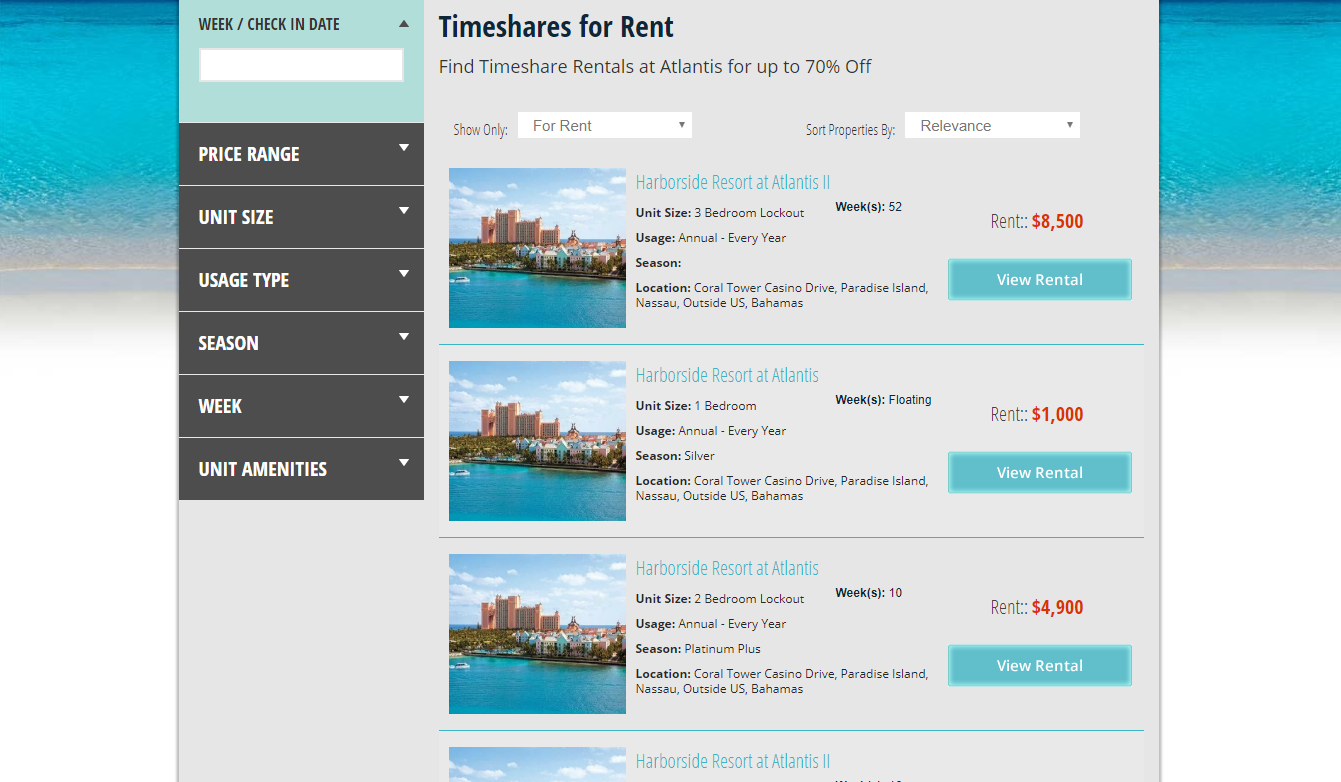View Rental for the $8,500 listing
This screenshot has width=1341, height=782.
(1040, 280)
